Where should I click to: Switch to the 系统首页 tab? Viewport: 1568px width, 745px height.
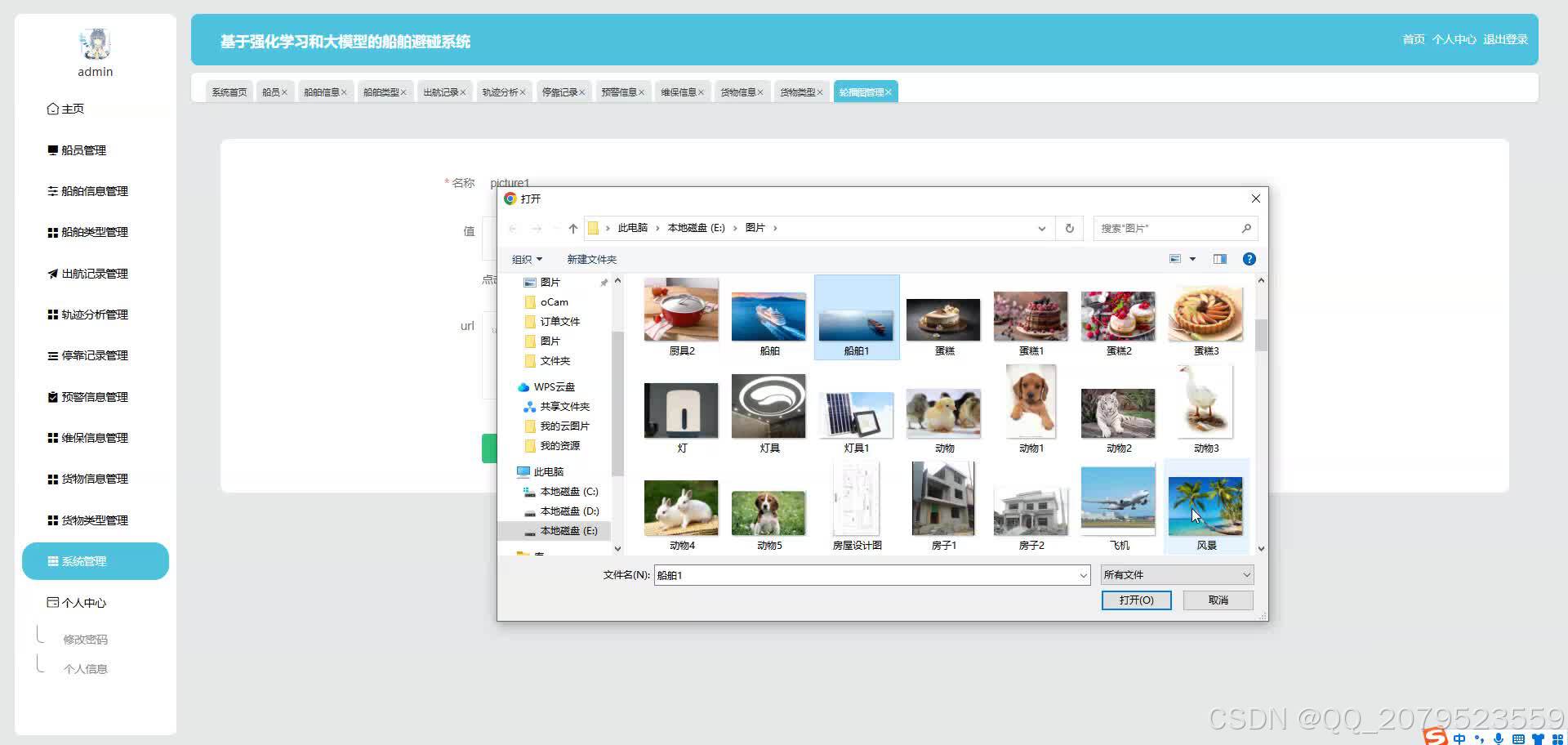(229, 92)
